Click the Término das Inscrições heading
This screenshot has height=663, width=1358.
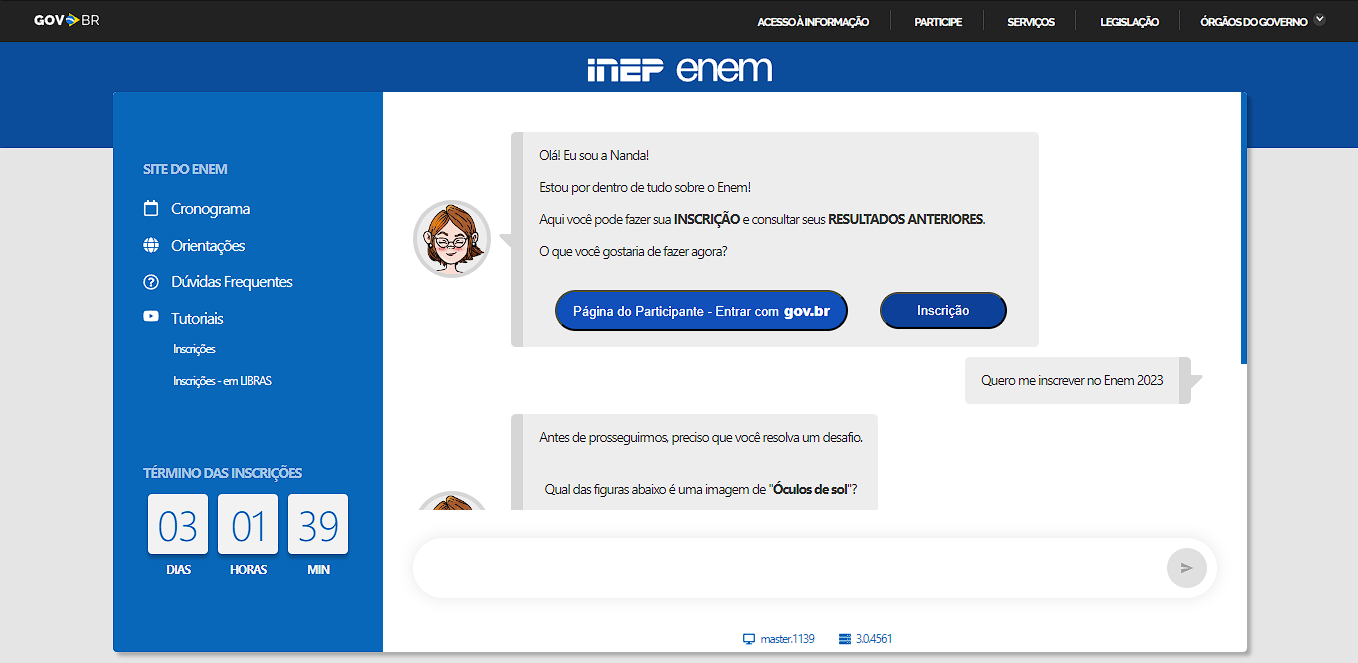tap(222, 473)
